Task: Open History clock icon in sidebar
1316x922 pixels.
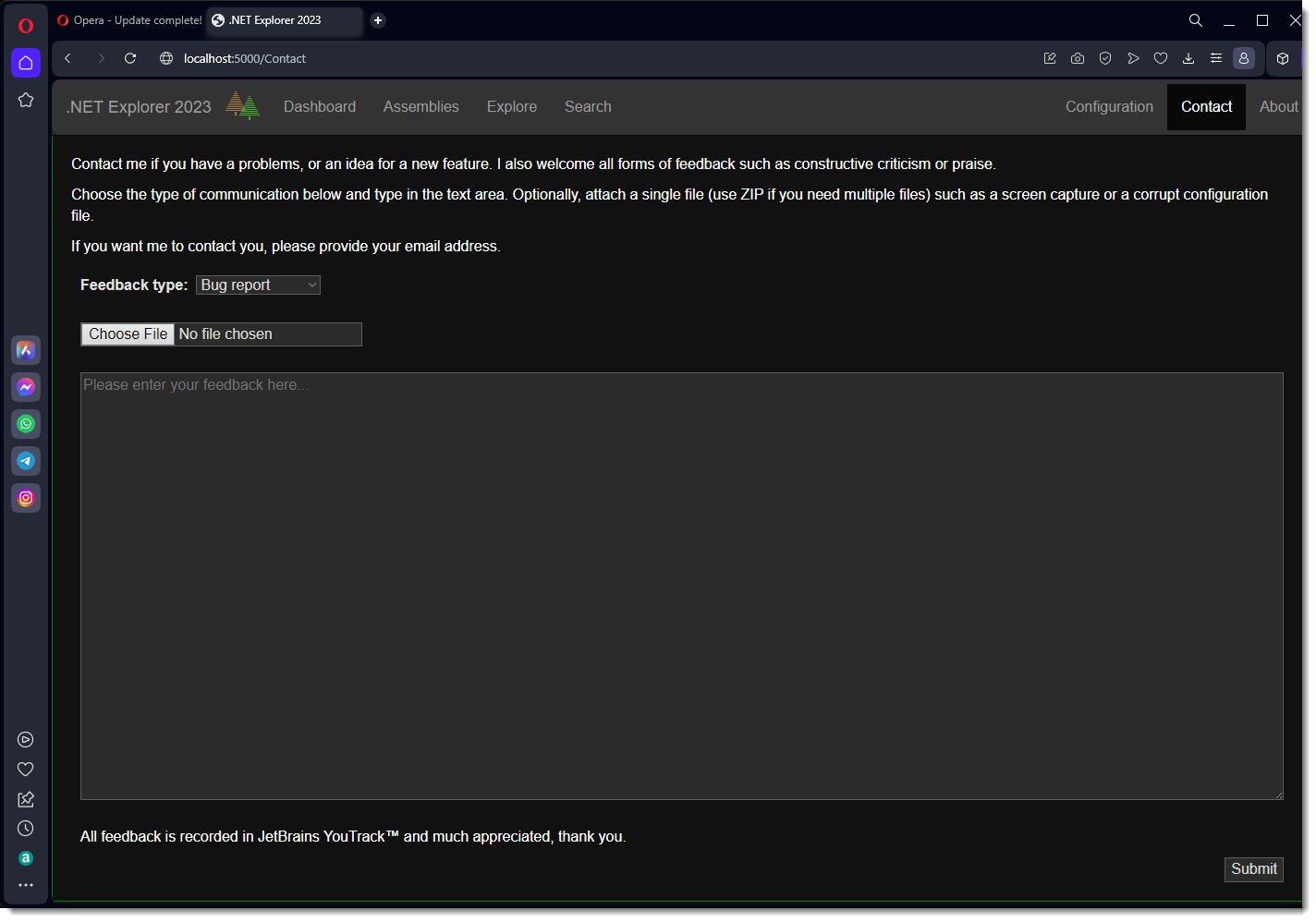Action: 26,829
